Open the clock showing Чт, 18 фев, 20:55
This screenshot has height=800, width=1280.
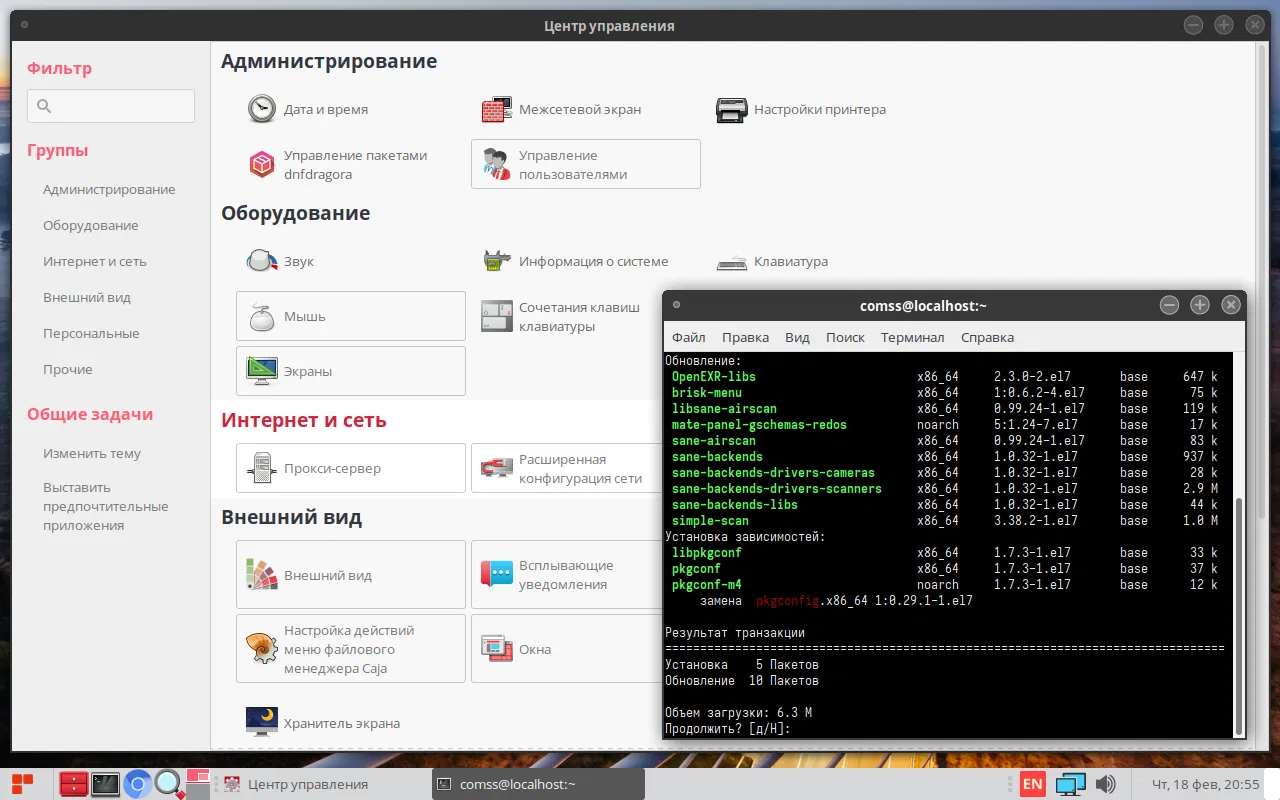pos(1206,784)
